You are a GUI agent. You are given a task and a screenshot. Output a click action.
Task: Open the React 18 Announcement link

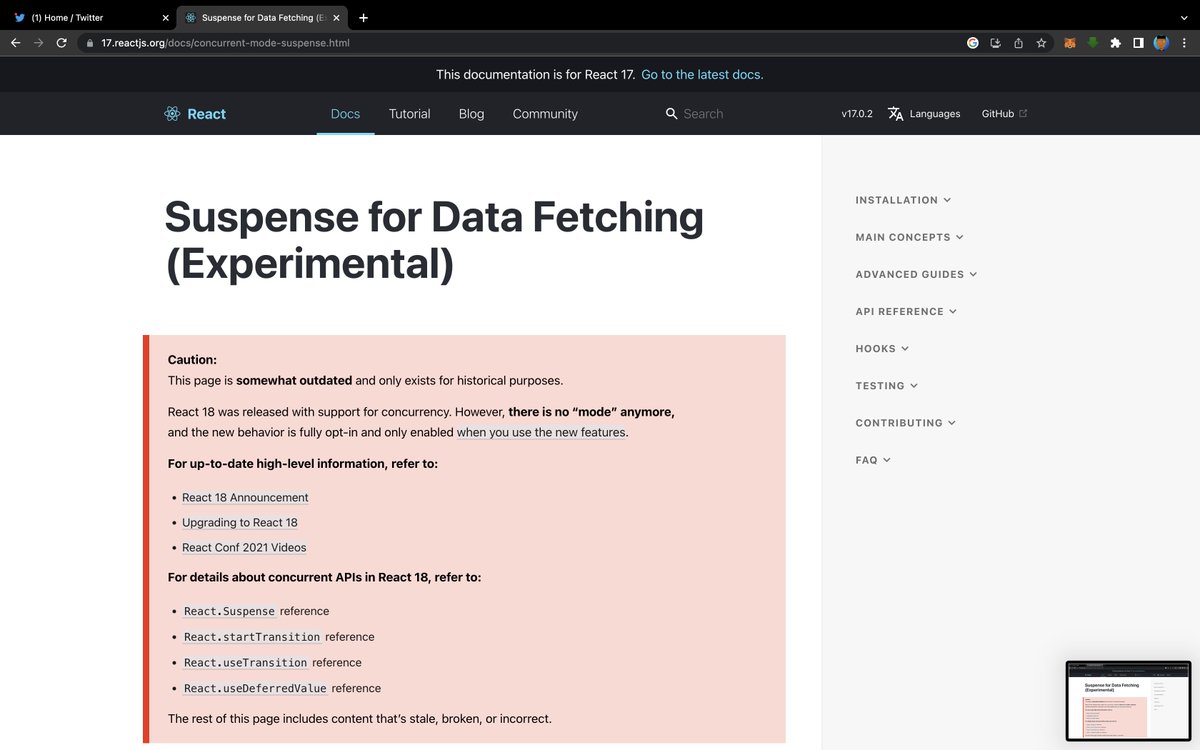(x=245, y=497)
